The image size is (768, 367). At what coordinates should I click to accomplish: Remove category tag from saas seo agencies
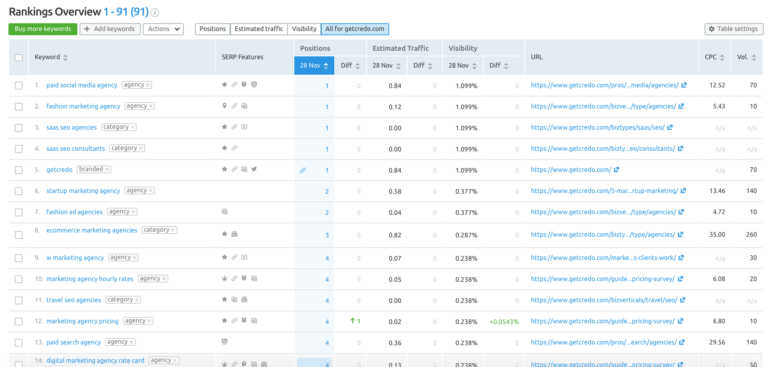(133, 127)
